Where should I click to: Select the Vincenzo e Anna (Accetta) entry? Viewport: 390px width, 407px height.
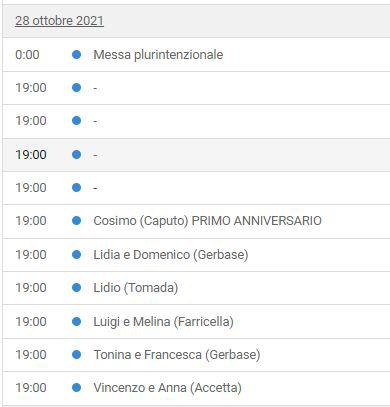[167, 388]
